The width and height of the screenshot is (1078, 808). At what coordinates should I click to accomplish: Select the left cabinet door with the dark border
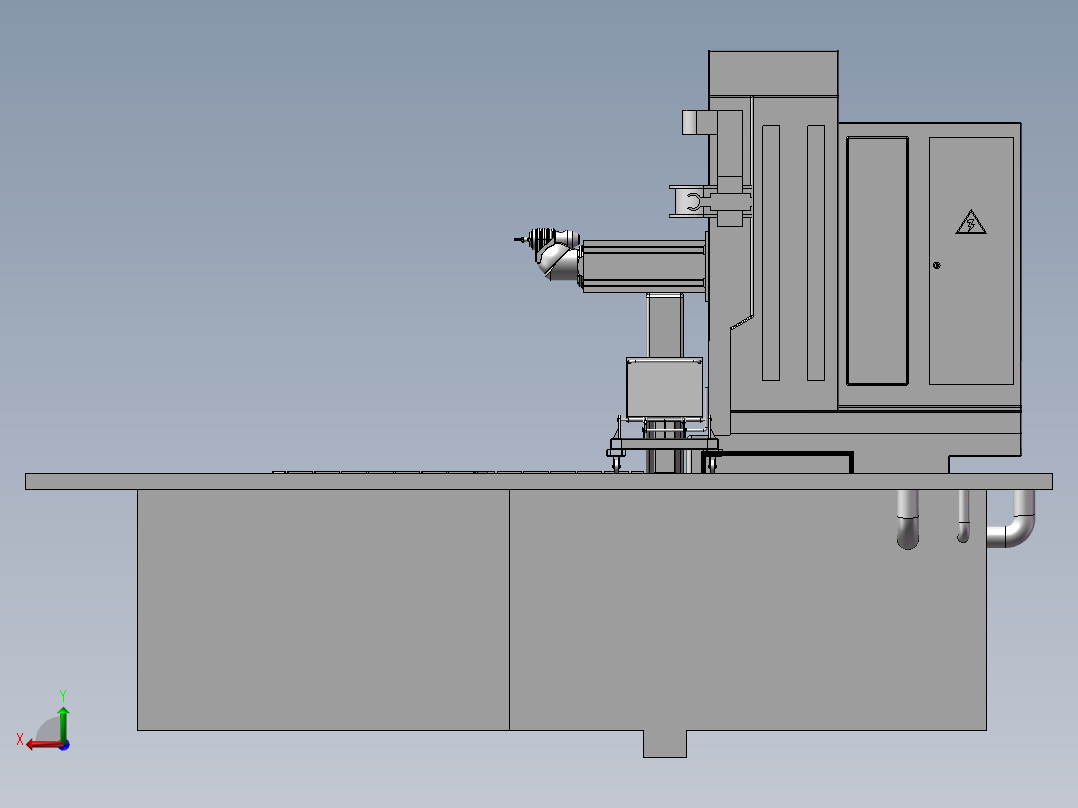pos(877,261)
